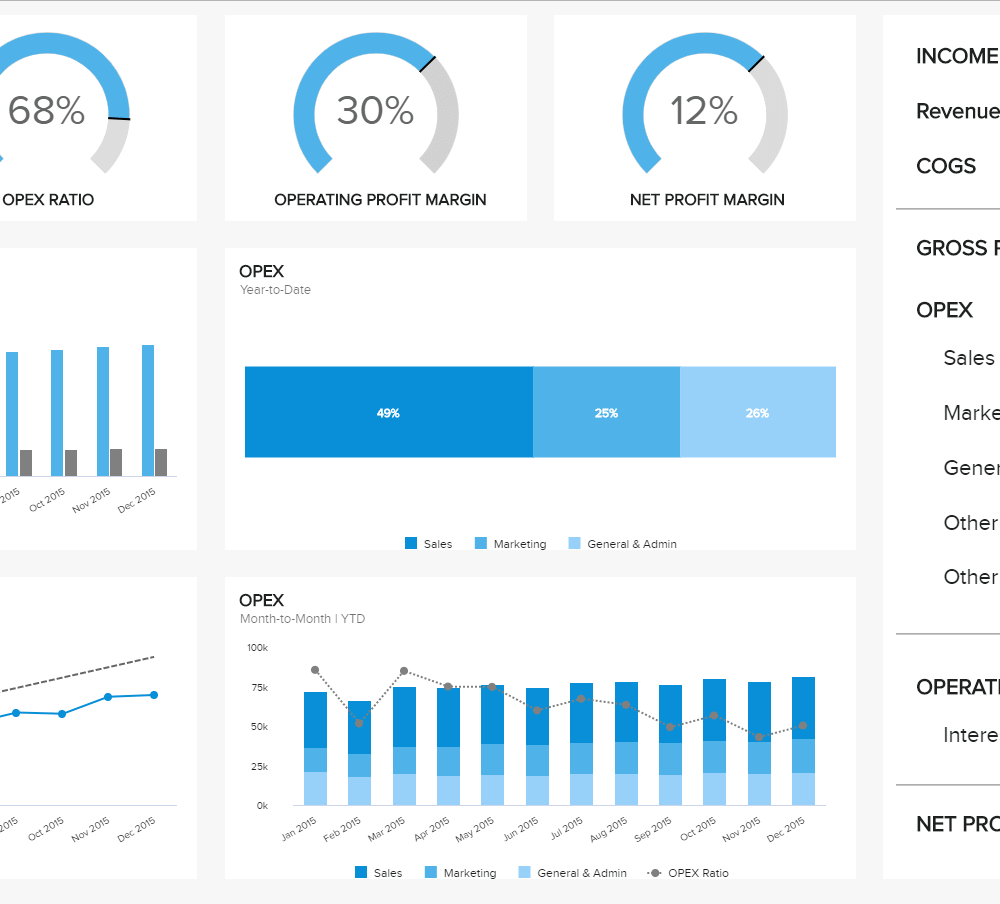Viewport: 1000px width, 904px height.
Task: Click Sales legend icon in Month-to-Month OPEX chart
Action: [x=361, y=873]
